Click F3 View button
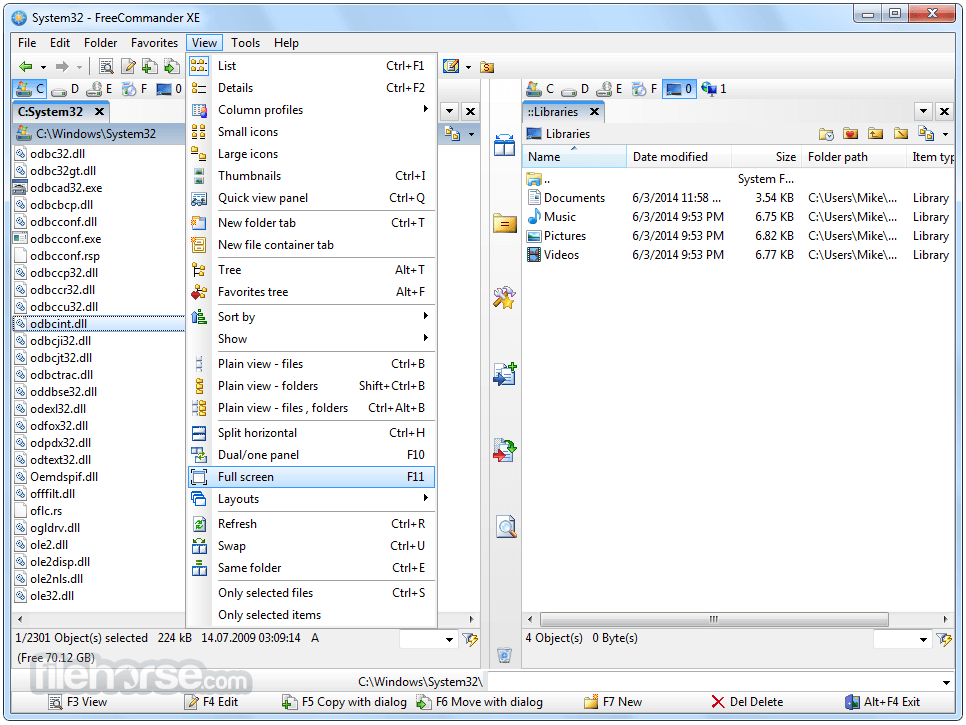 [78, 702]
